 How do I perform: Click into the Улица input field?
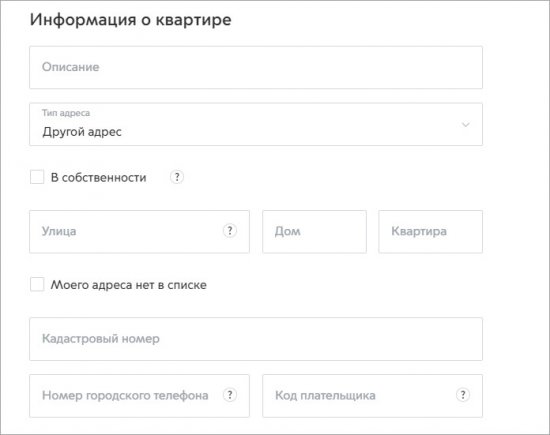(x=140, y=232)
